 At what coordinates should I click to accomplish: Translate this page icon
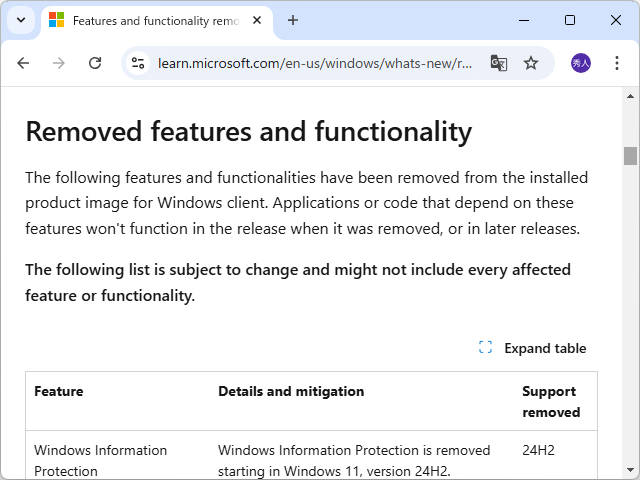pyautogui.click(x=498, y=63)
